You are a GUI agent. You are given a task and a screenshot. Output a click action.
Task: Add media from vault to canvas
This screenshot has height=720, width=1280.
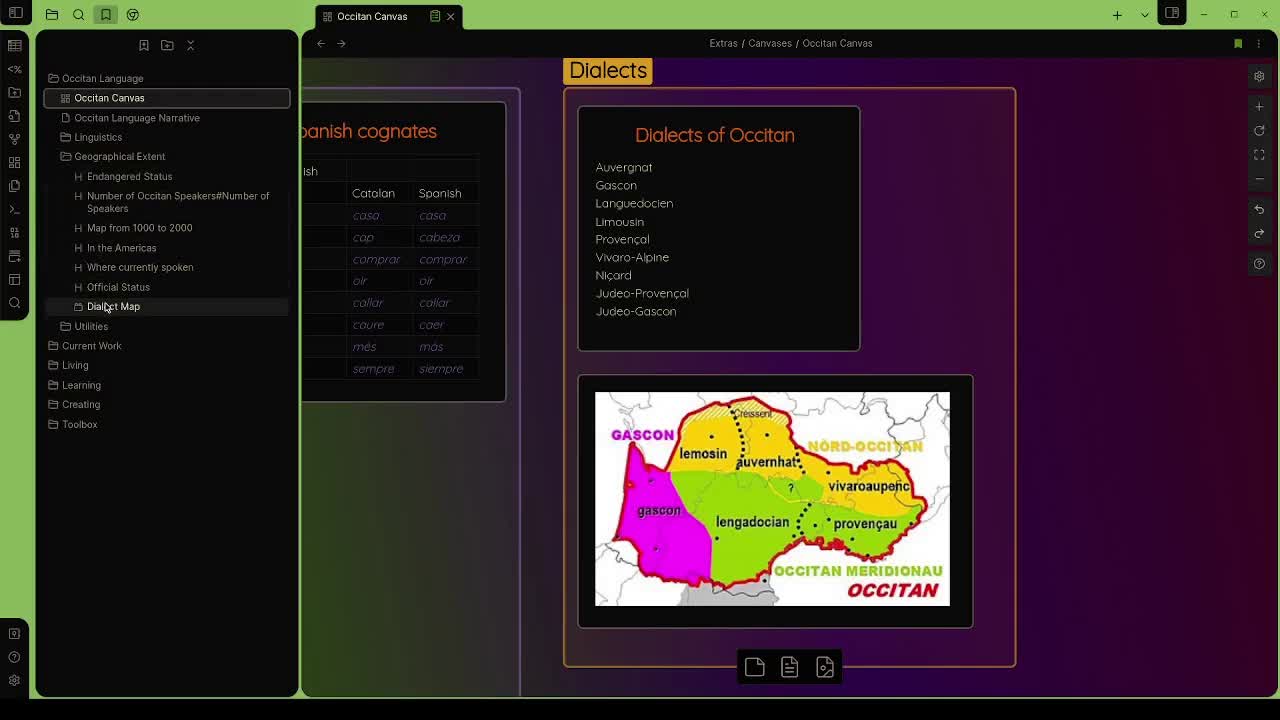825,668
